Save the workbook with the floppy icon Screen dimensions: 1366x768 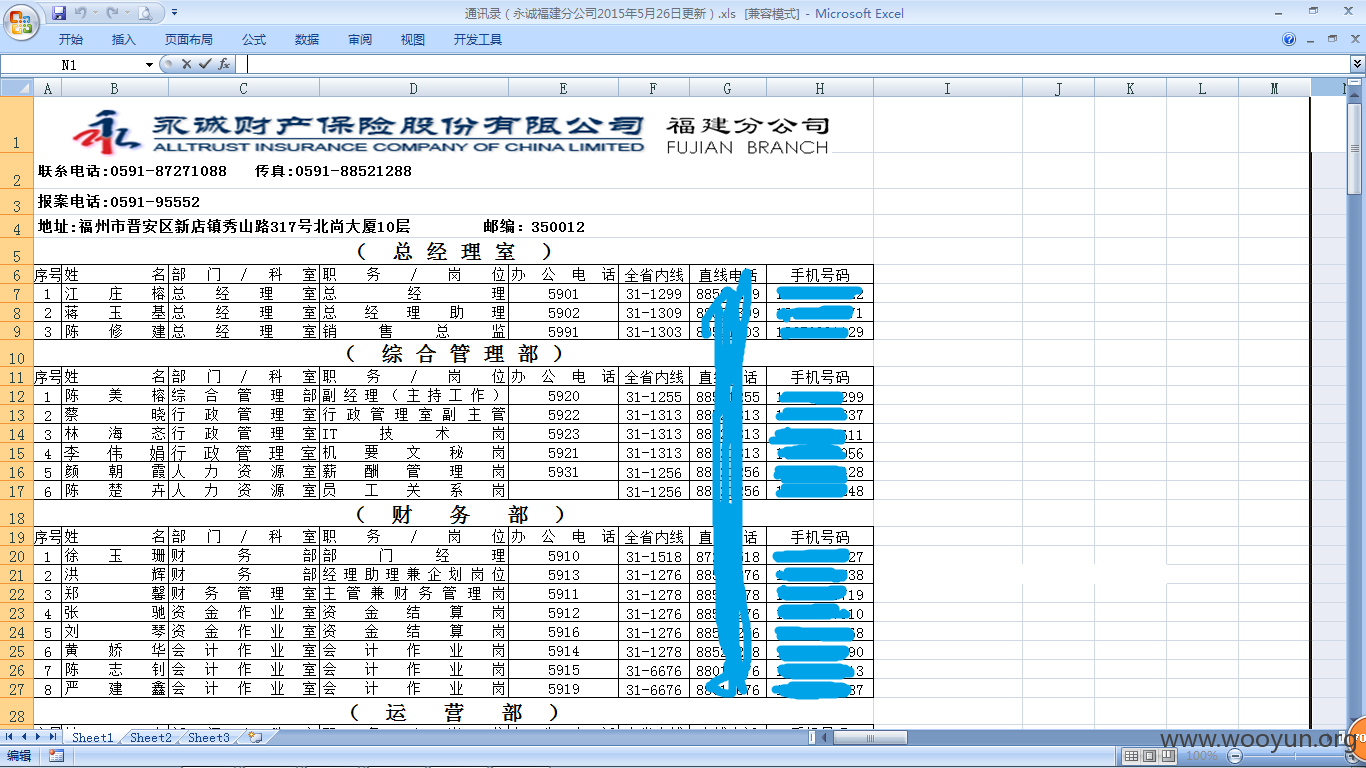click(59, 13)
